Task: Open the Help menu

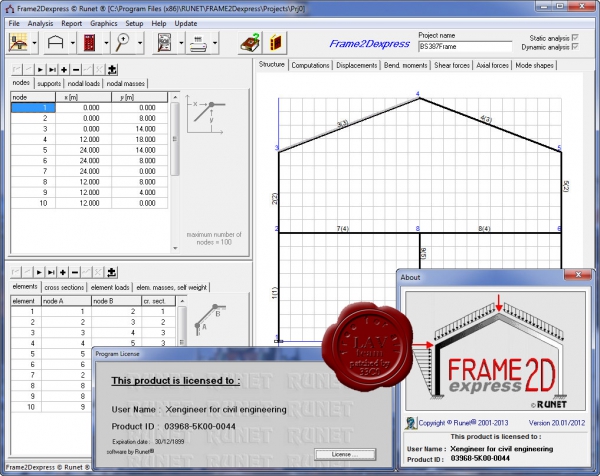Action: click(x=159, y=23)
